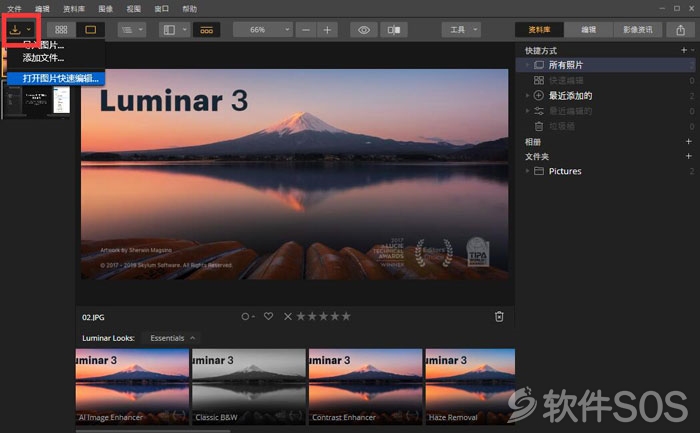Expand the 最近添加的 tree arrow

[x=527, y=96]
